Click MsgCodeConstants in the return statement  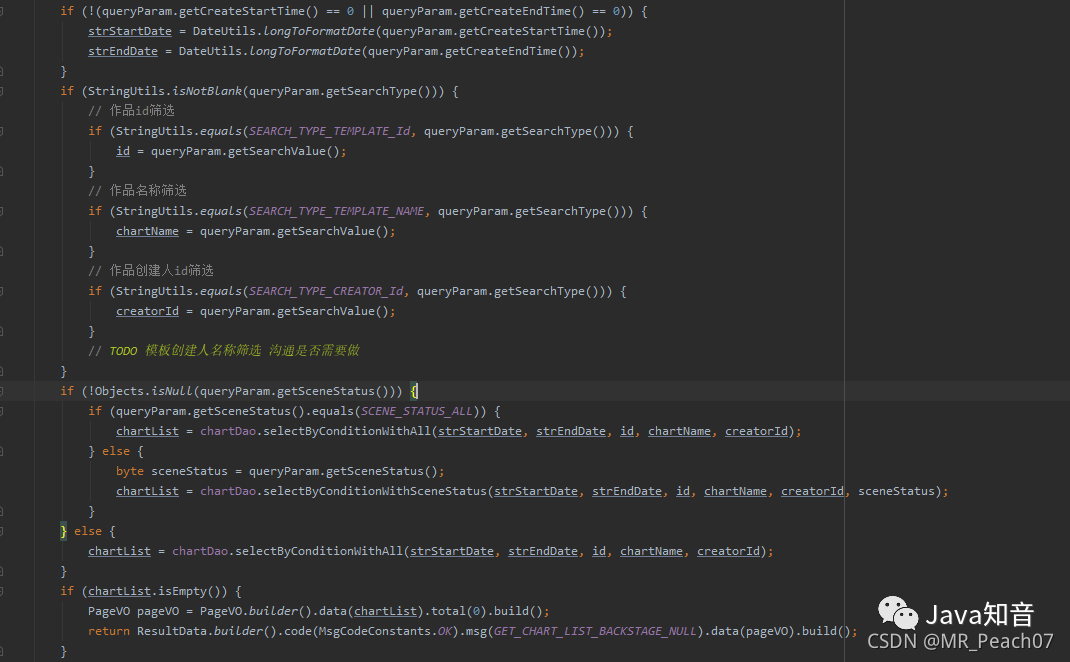click(375, 631)
